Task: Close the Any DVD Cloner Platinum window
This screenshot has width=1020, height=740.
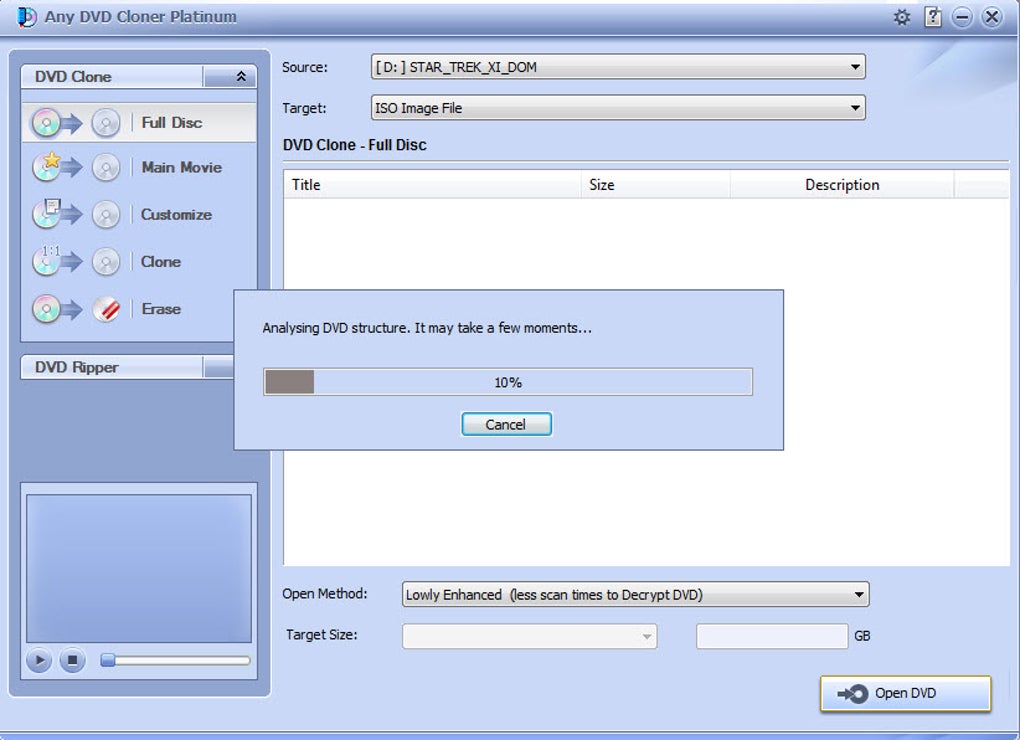Action: click(992, 17)
